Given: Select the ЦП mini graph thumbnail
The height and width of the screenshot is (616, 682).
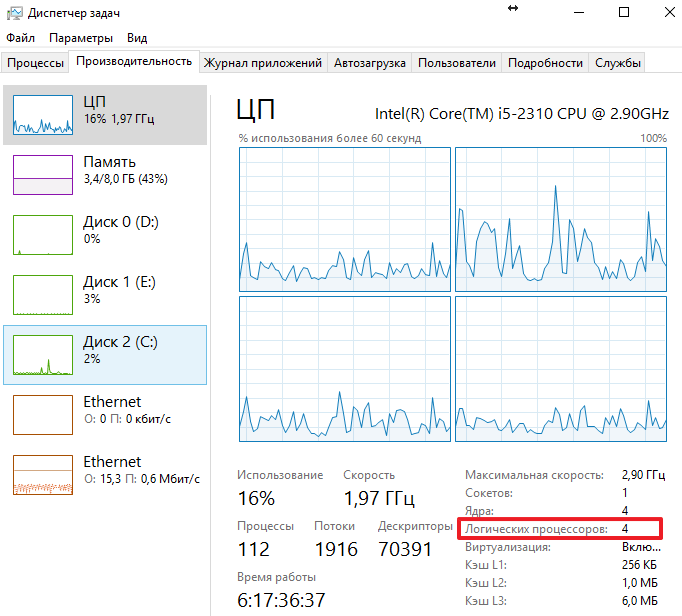Looking at the screenshot, I should 43,115.
